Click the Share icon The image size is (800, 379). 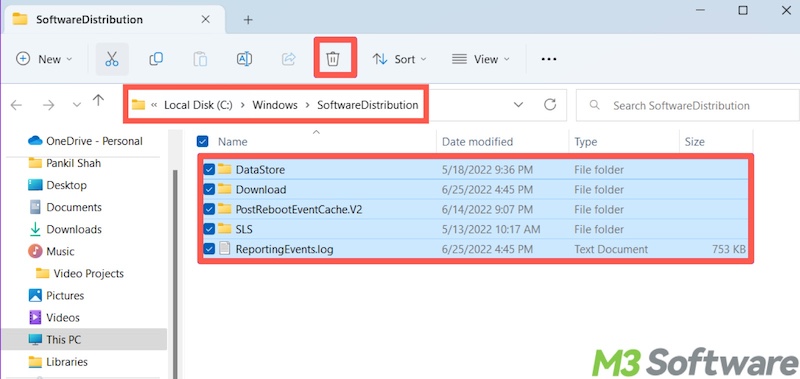click(x=289, y=59)
